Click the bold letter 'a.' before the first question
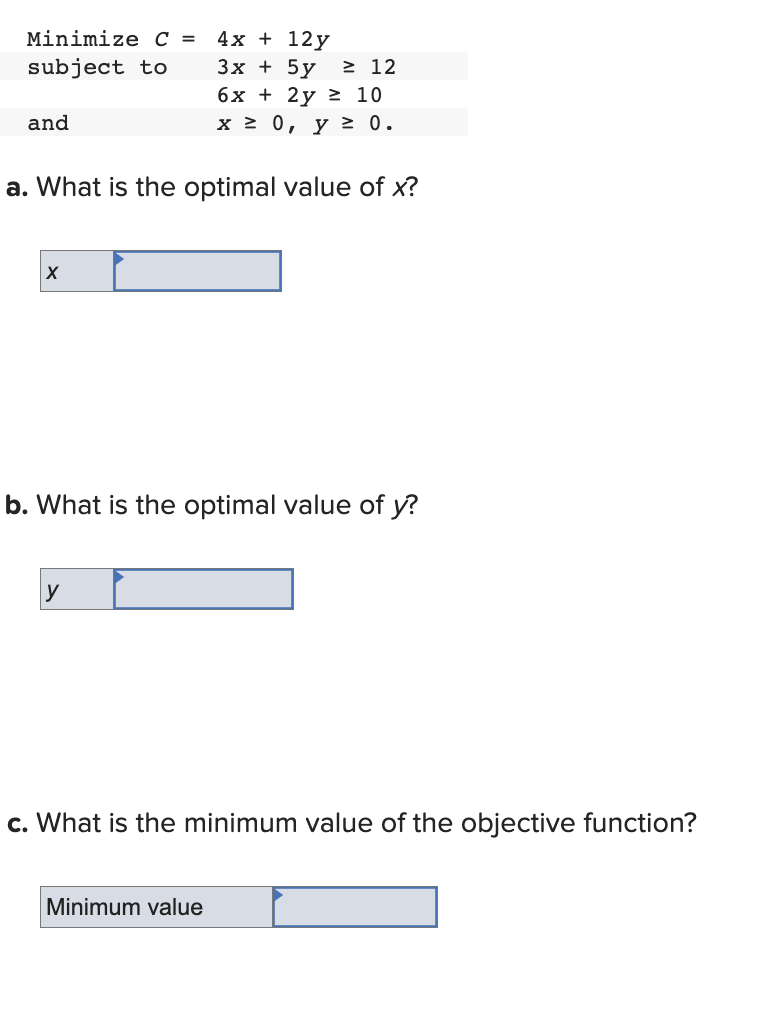 tap(16, 187)
